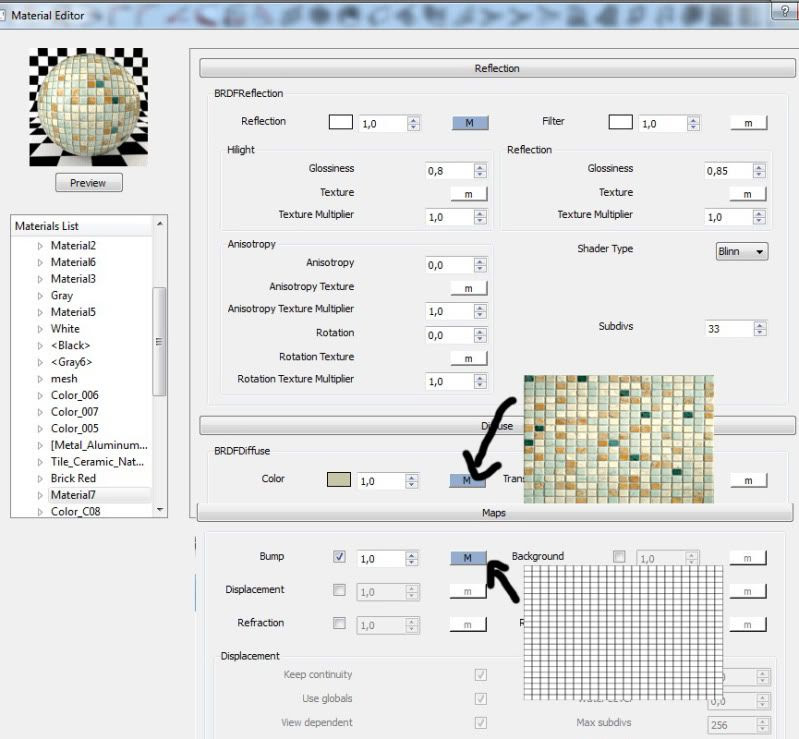Toggle the Keep continuity checkbox
The image size is (799, 739).
click(481, 675)
